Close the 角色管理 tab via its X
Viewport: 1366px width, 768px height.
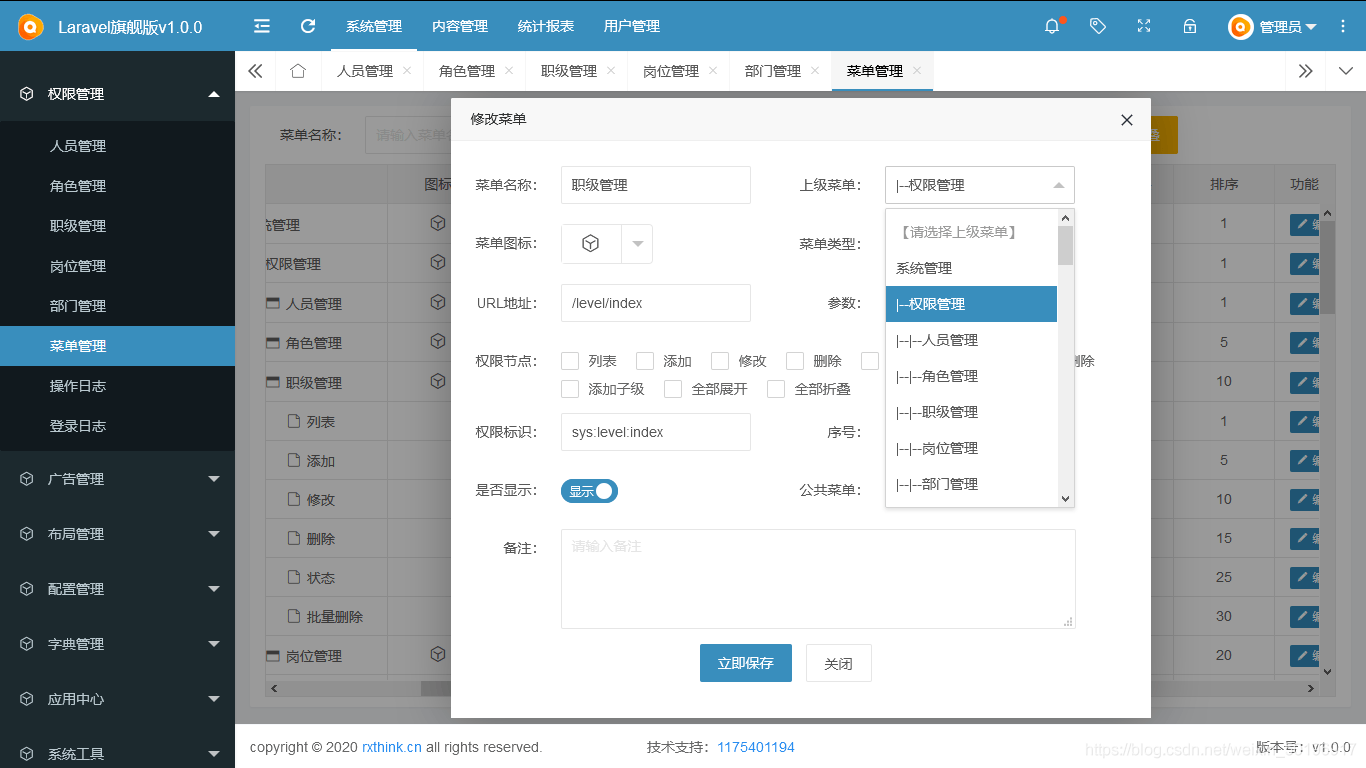(x=509, y=71)
